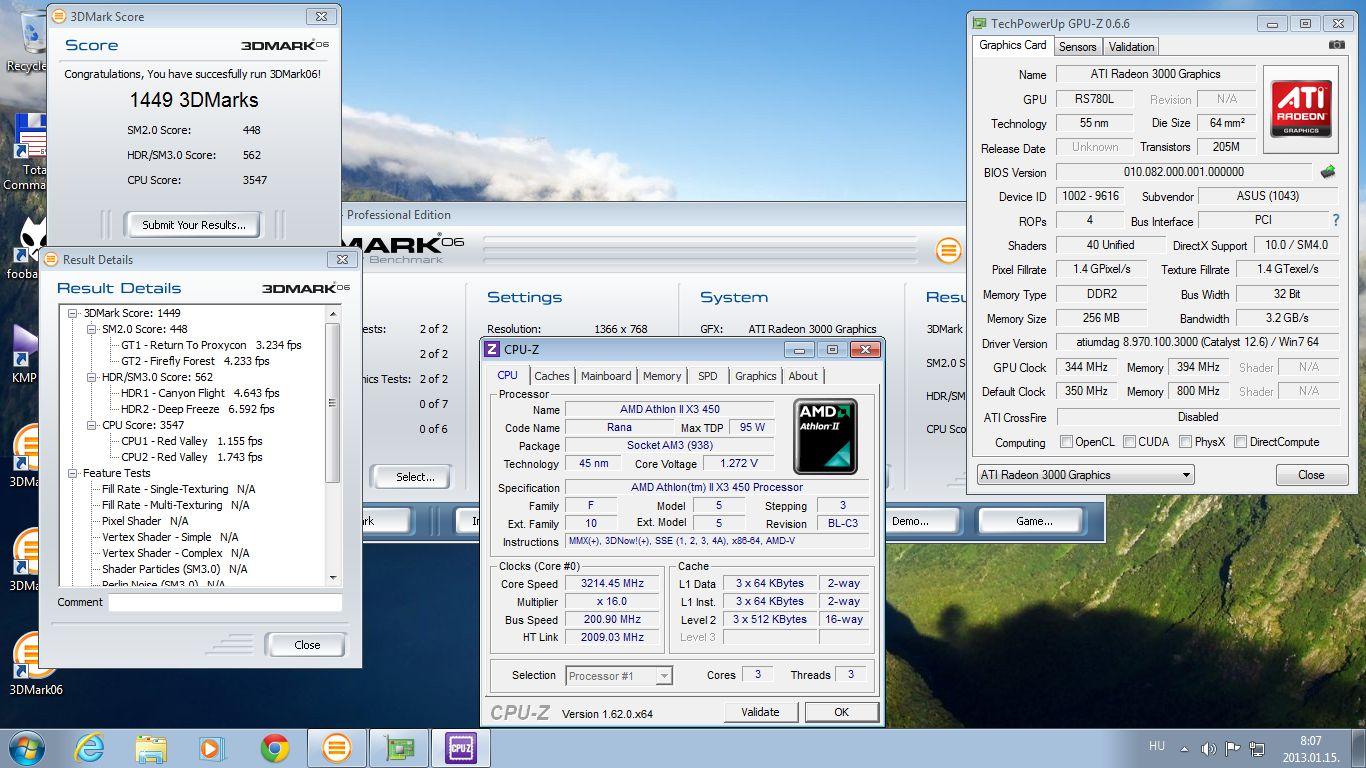
Task: Select CPU2 - Red Valley row
Action: pos(191,457)
